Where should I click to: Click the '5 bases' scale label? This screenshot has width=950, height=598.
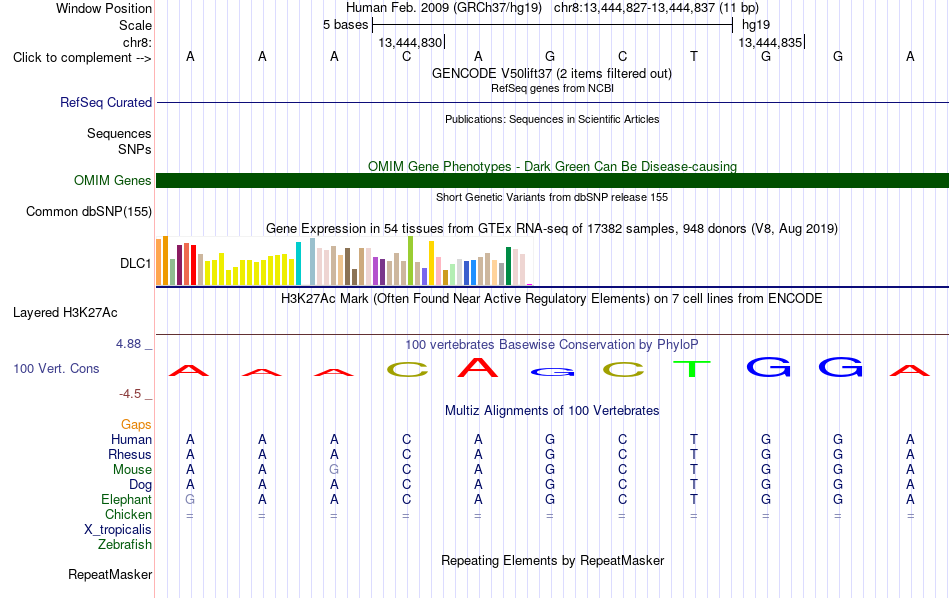click(x=345, y=25)
